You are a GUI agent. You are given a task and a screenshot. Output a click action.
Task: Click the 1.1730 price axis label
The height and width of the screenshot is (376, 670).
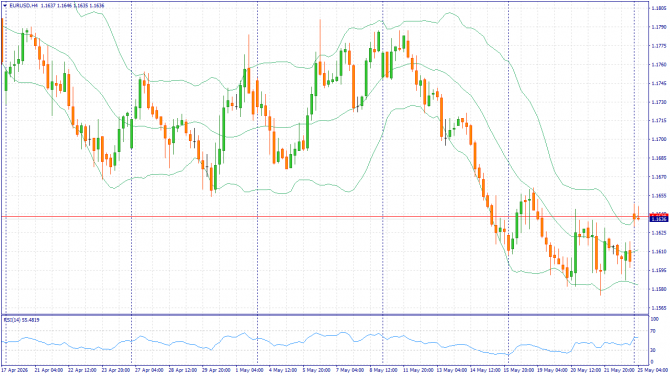coord(658,102)
